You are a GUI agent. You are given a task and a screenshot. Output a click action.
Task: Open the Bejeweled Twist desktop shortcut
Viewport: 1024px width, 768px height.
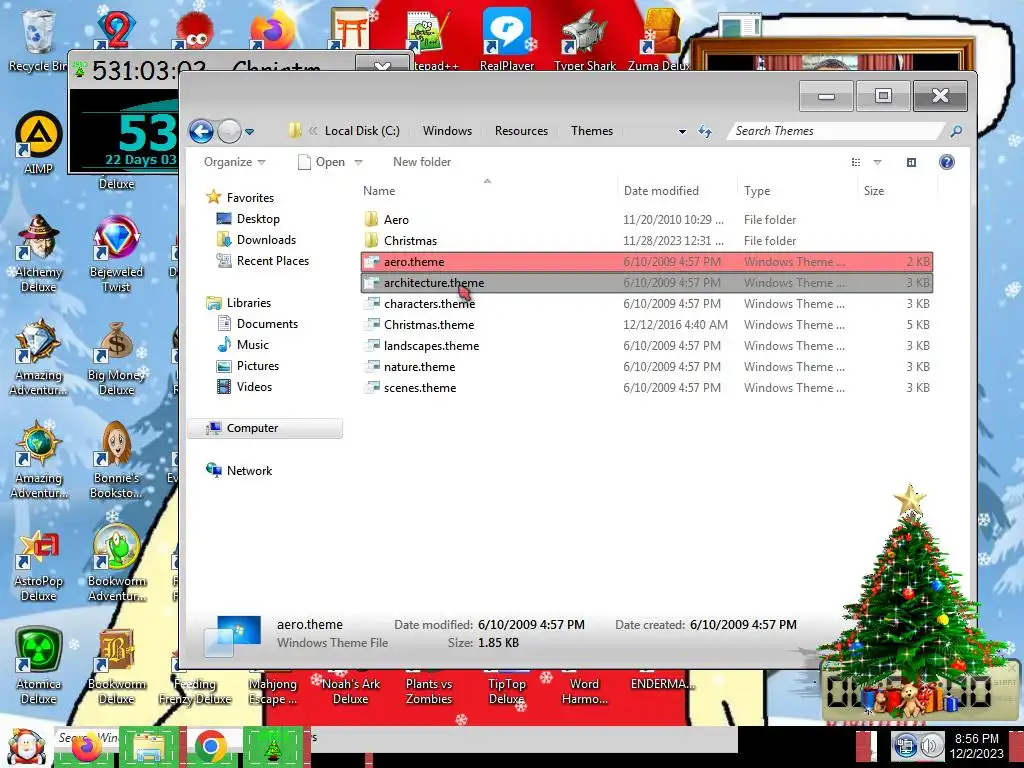[116, 253]
